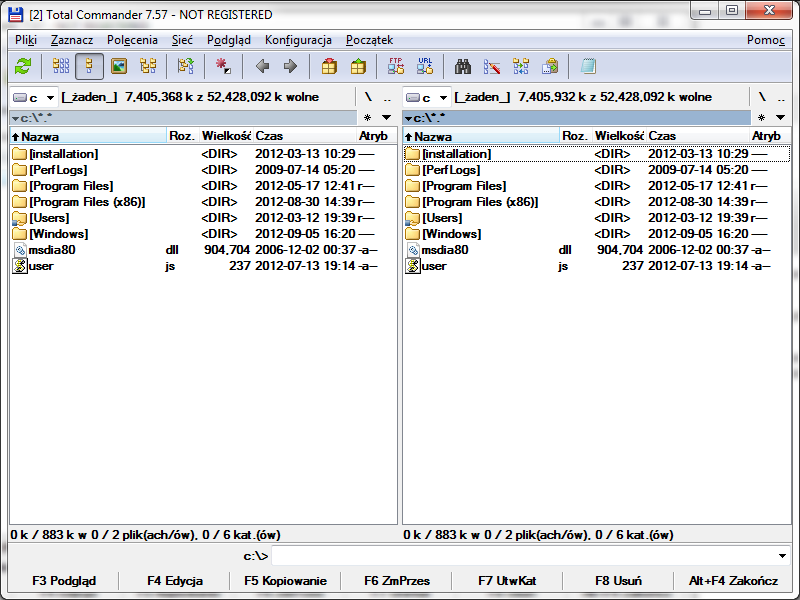
Task: Click the red asterisk invert selection icon
Action: coord(223,66)
